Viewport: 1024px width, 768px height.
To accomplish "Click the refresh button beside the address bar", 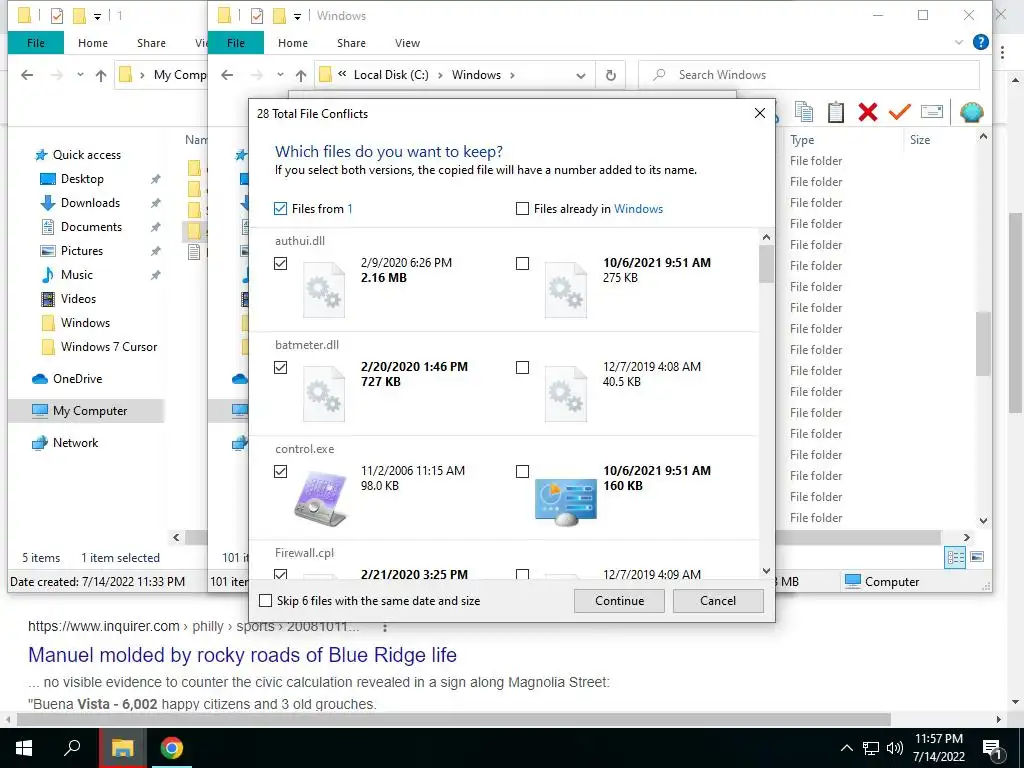I will coord(611,75).
